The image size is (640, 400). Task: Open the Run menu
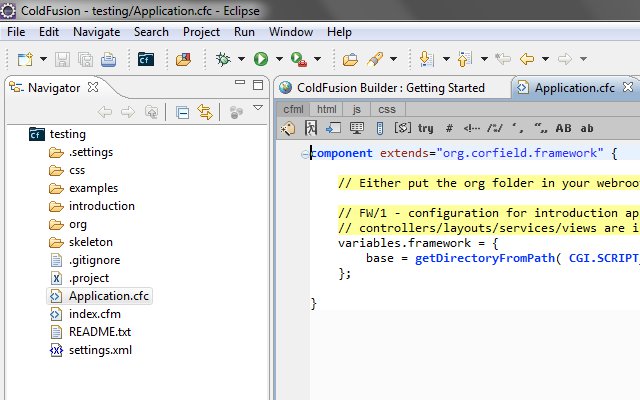tap(244, 32)
